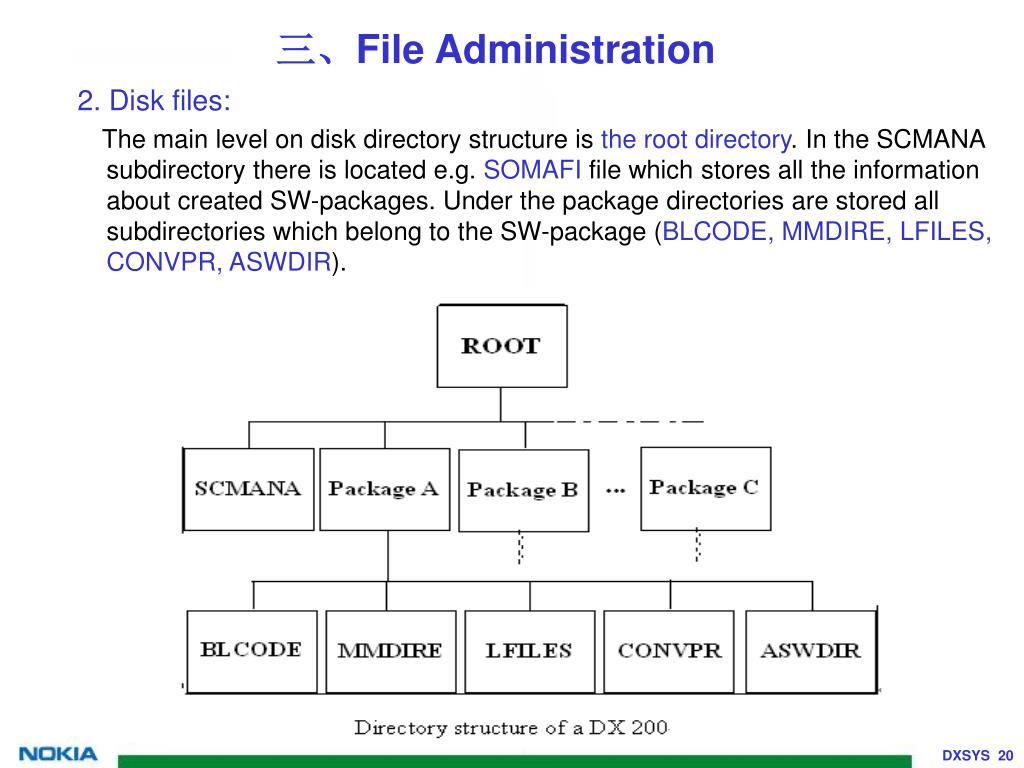Select the BLCODE subdirectory box
Screen dimensions: 1024x768
click(x=251, y=652)
